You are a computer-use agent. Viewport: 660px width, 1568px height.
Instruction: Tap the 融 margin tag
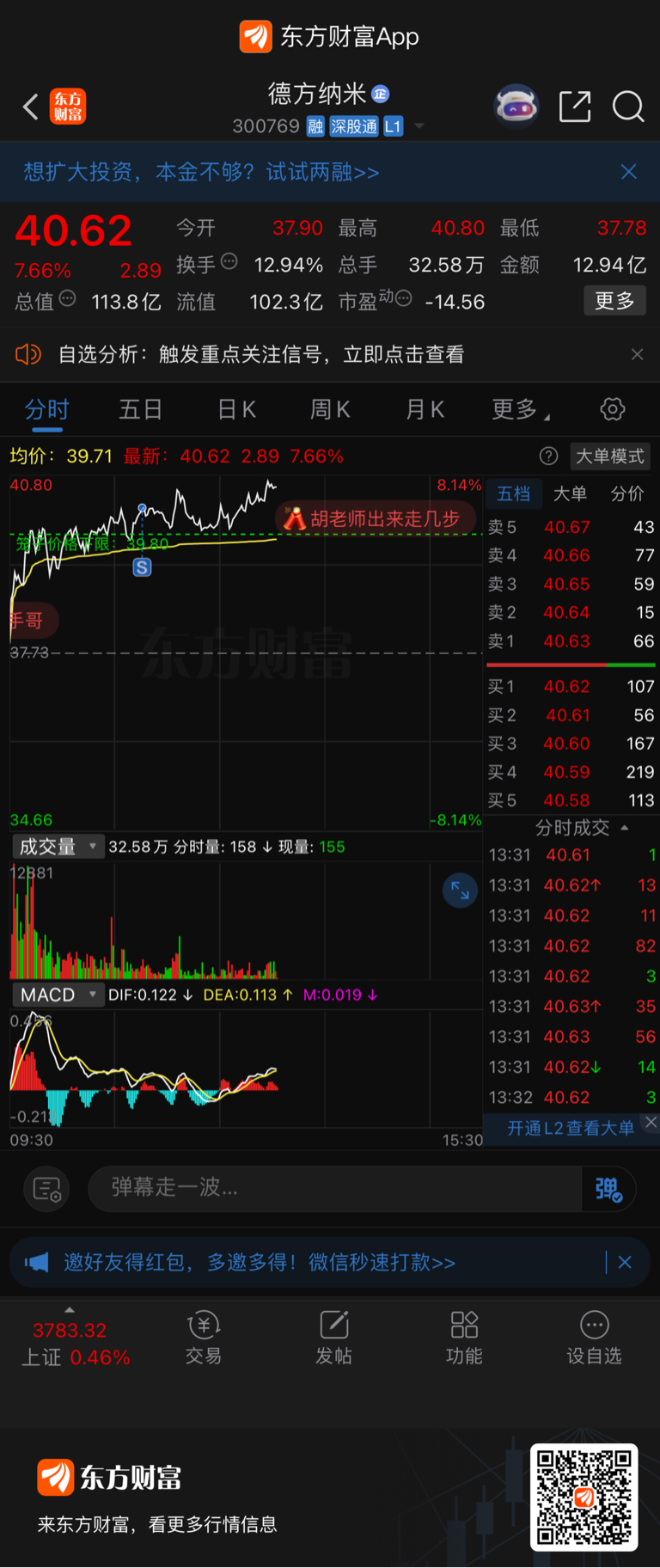[315, 126]
